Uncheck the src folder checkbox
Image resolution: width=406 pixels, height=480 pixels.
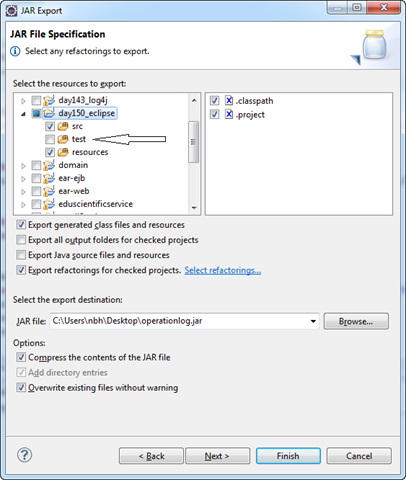[x=50, y=126]
